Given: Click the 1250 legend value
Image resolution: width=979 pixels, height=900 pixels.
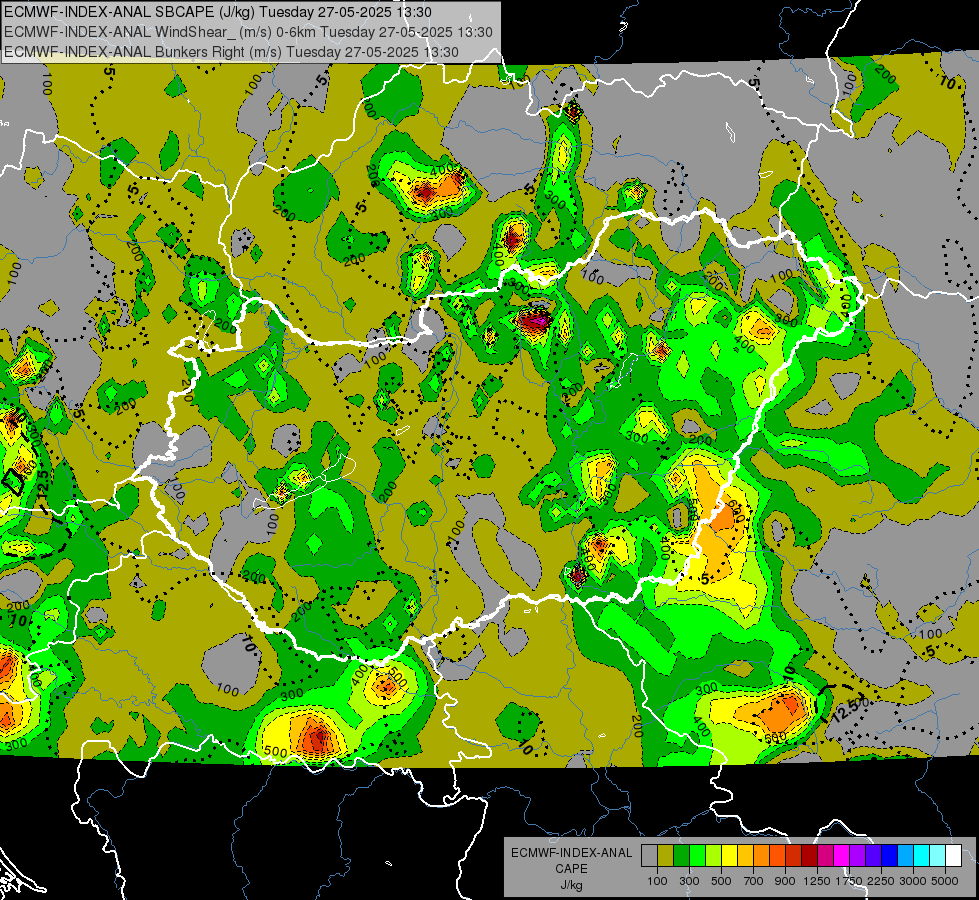Looking at the screenshot, I should tap(817, 881).
